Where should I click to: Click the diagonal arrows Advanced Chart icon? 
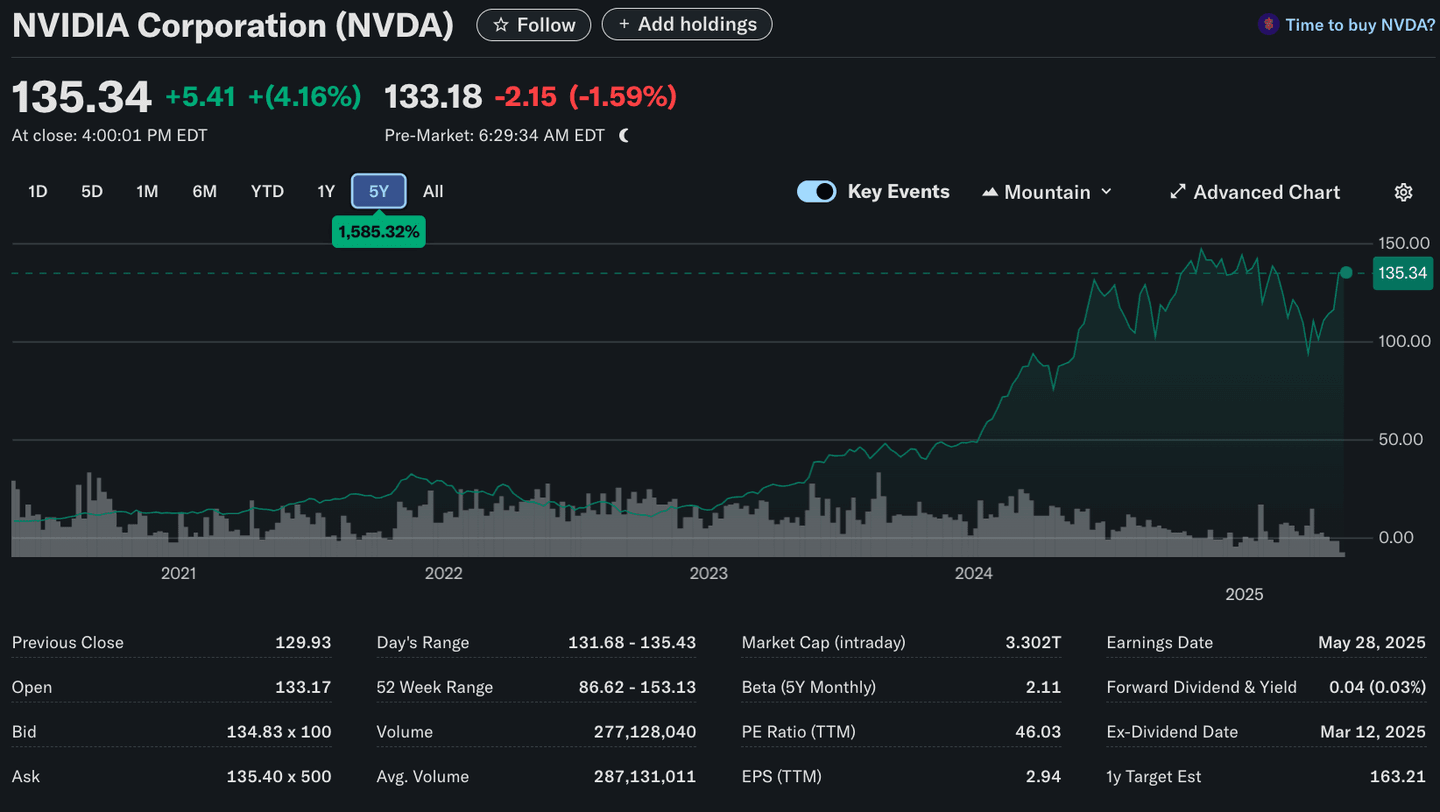tap(1177, 191)
